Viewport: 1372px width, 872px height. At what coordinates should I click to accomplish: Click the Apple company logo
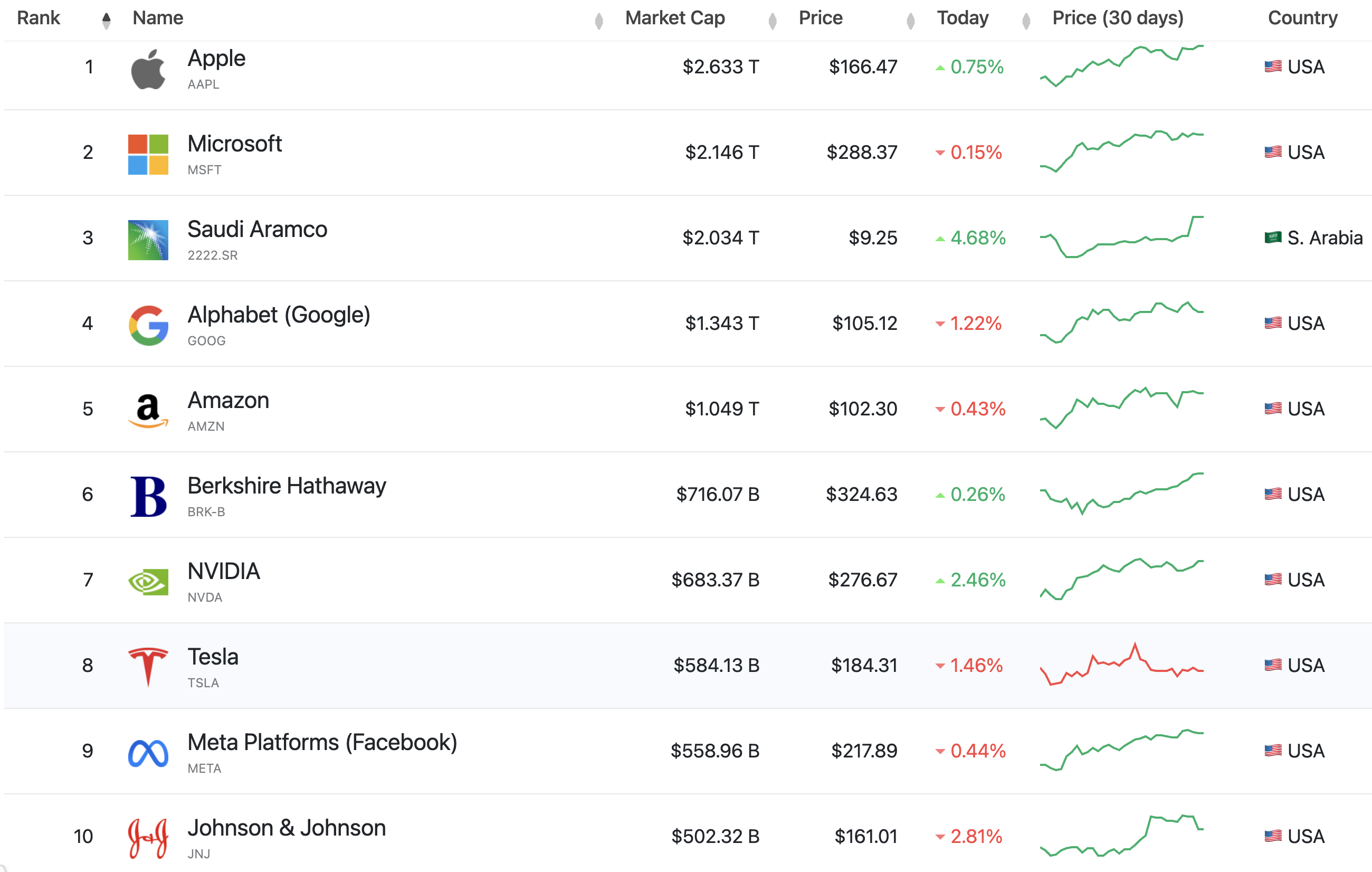[x=148, y=69]
